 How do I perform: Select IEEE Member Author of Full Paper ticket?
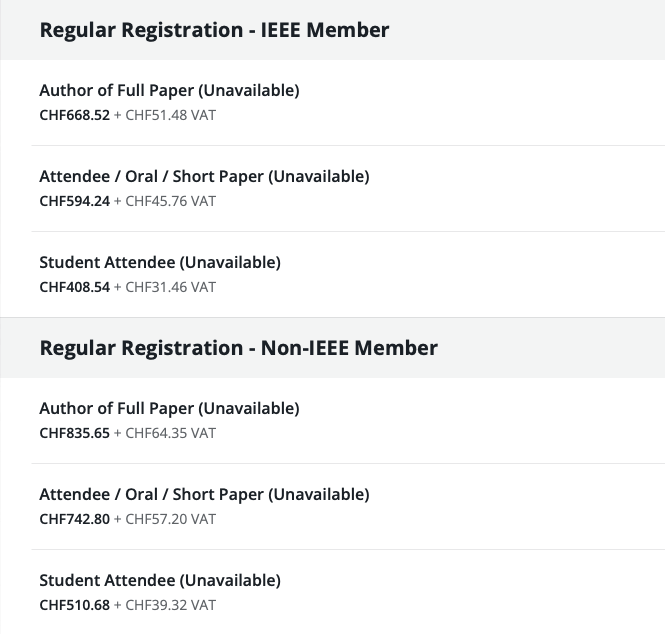pyautogui.click(x=169, y=90)
